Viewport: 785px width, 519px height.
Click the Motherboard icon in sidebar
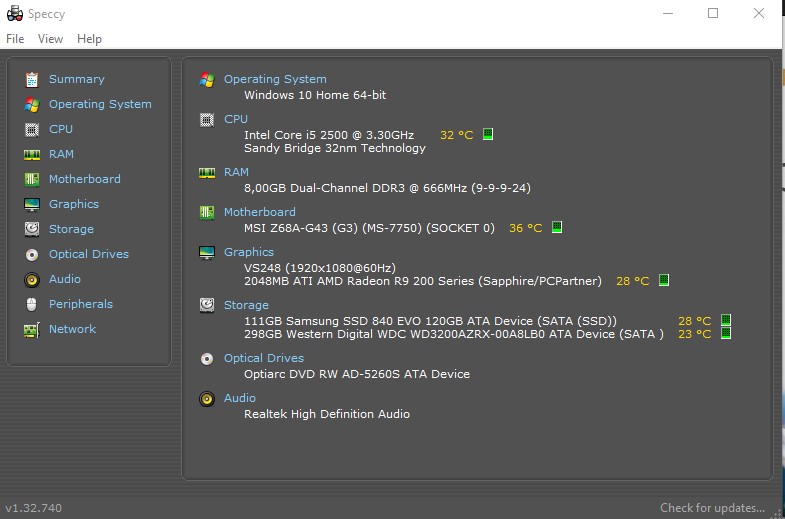pyautogui.click(x=32, y=180)
